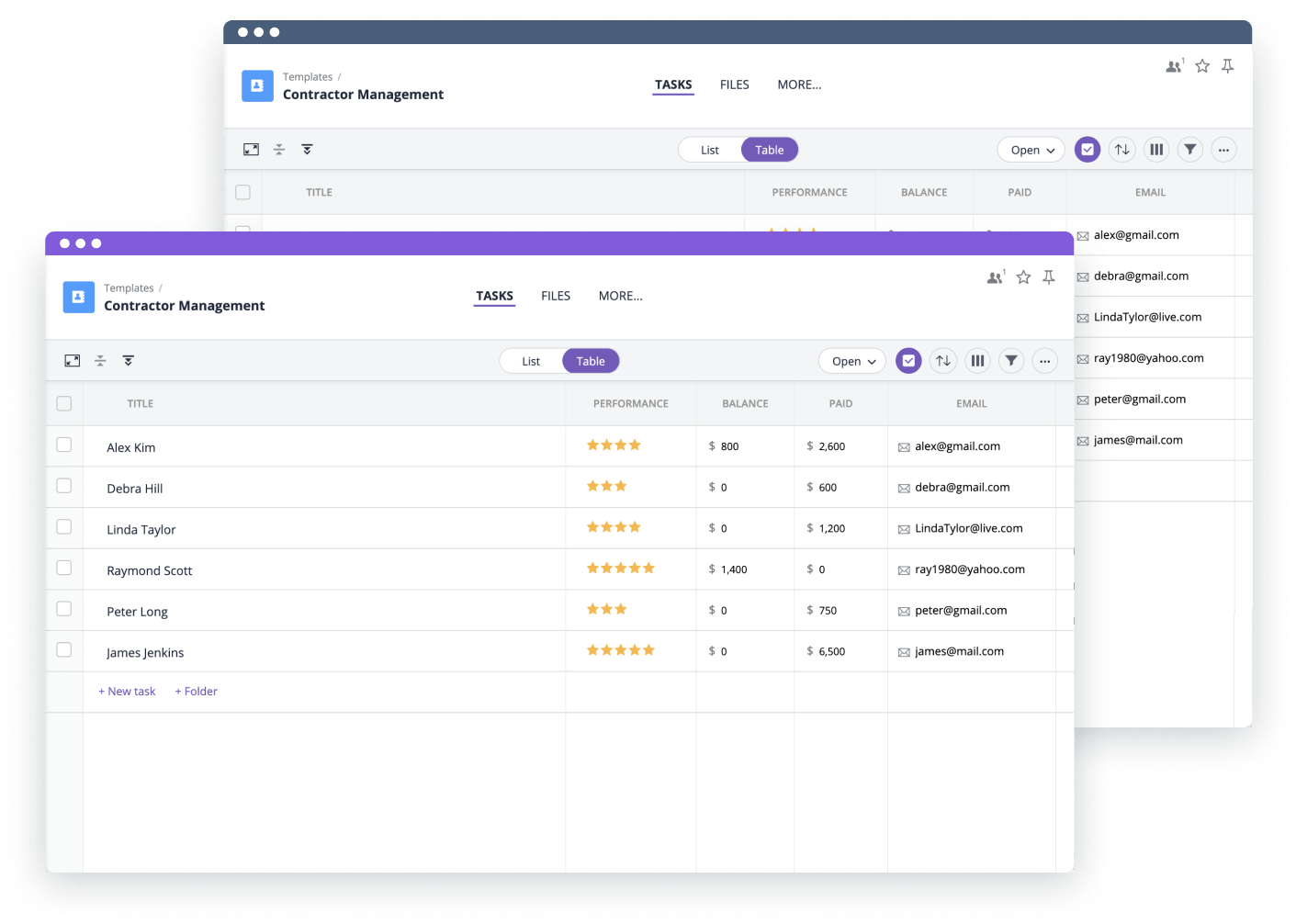The image size is (1296, 924).
Task: Expand the Open status dropdown in front window
Action: [852, 361]
